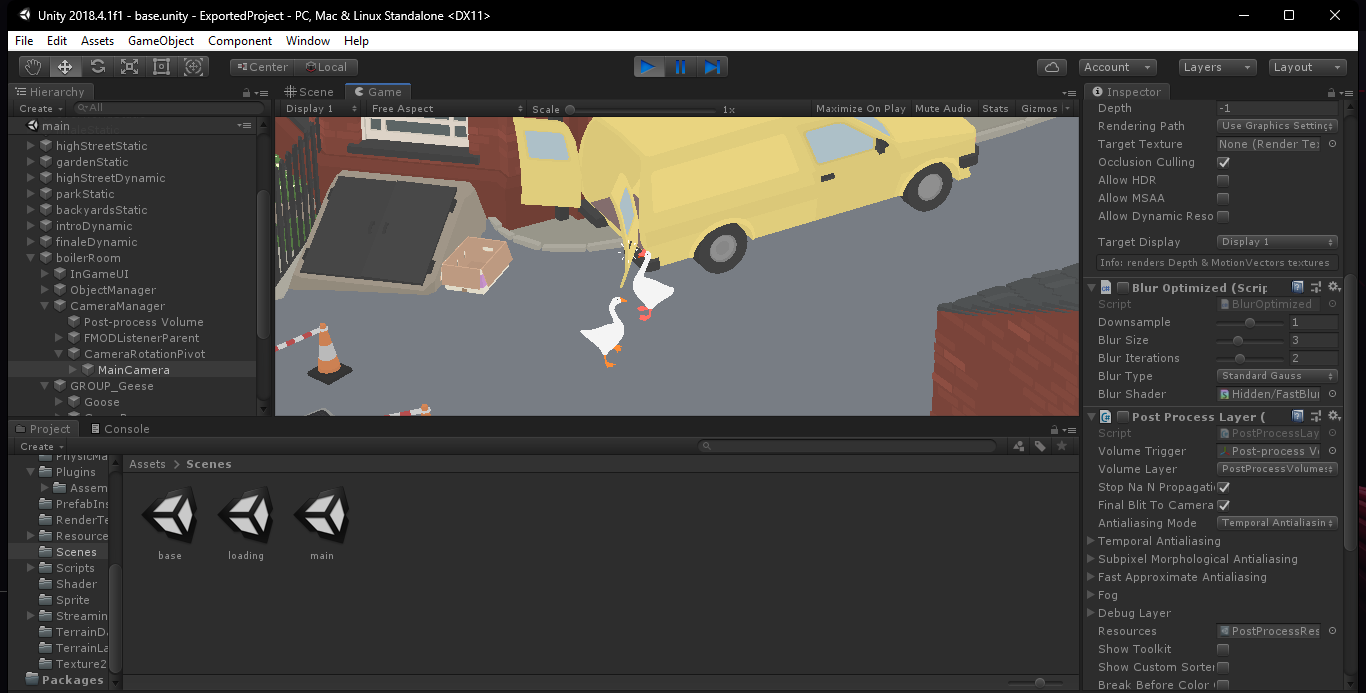Image resolution: width=1366 pixels, height=693 pixels.
Task: Open the Target Display dropdown
Action: 1277,242
